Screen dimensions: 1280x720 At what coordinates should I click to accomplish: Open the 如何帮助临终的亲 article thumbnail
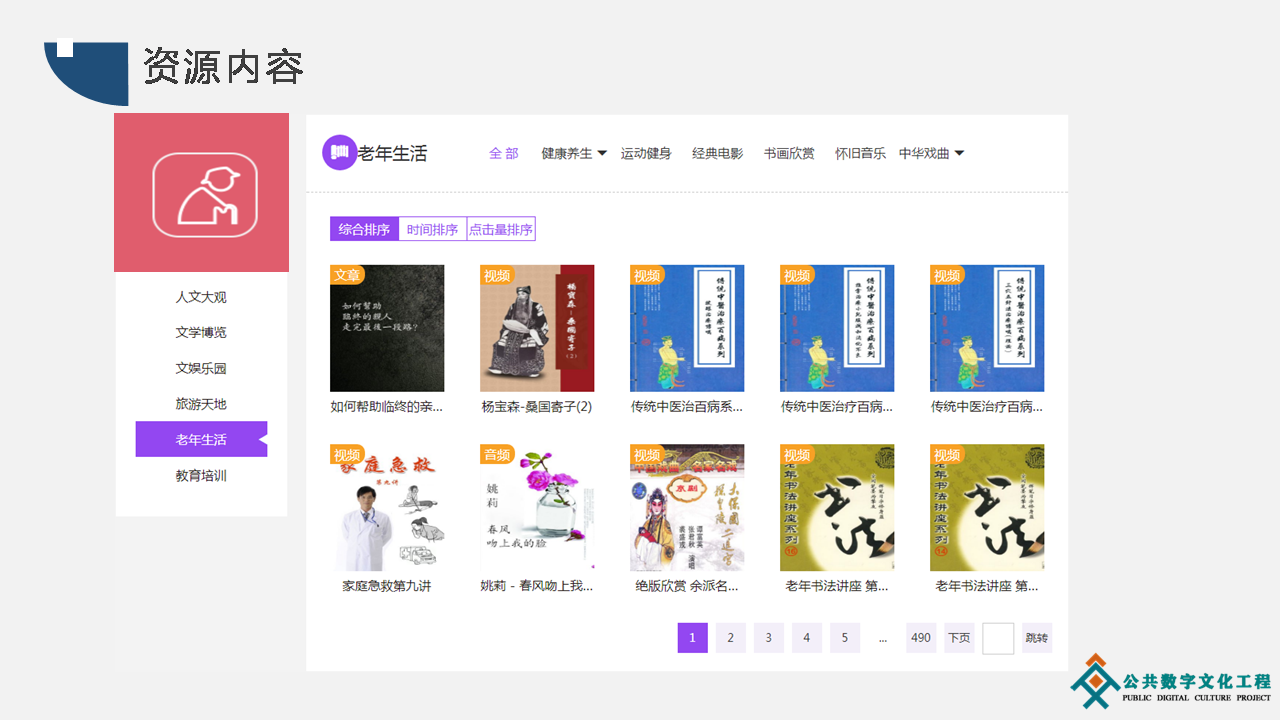click(x=387, y=328)
